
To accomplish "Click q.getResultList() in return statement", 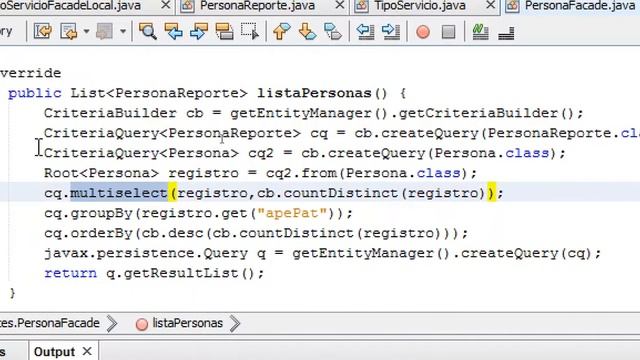I will pyautogui.click(x=180, y=273).
